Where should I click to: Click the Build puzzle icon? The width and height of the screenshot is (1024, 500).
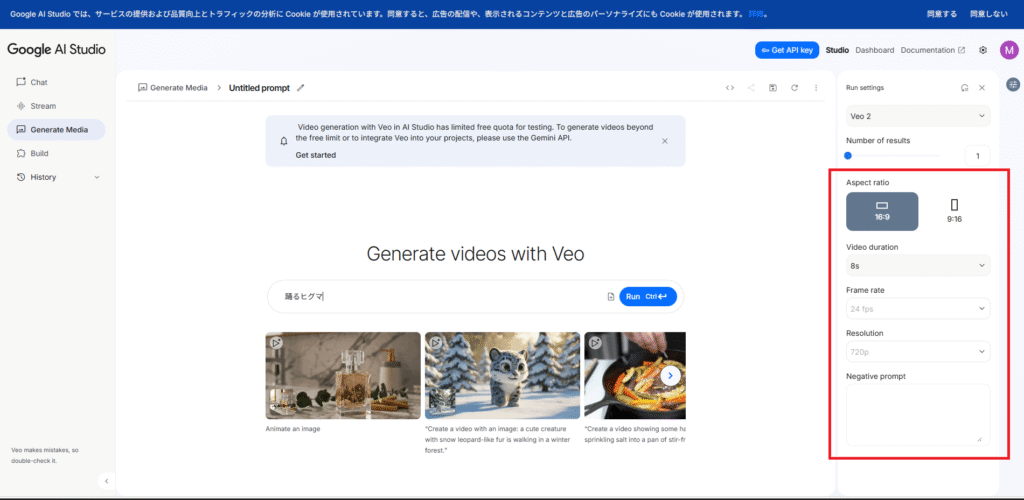click(21, 153)
